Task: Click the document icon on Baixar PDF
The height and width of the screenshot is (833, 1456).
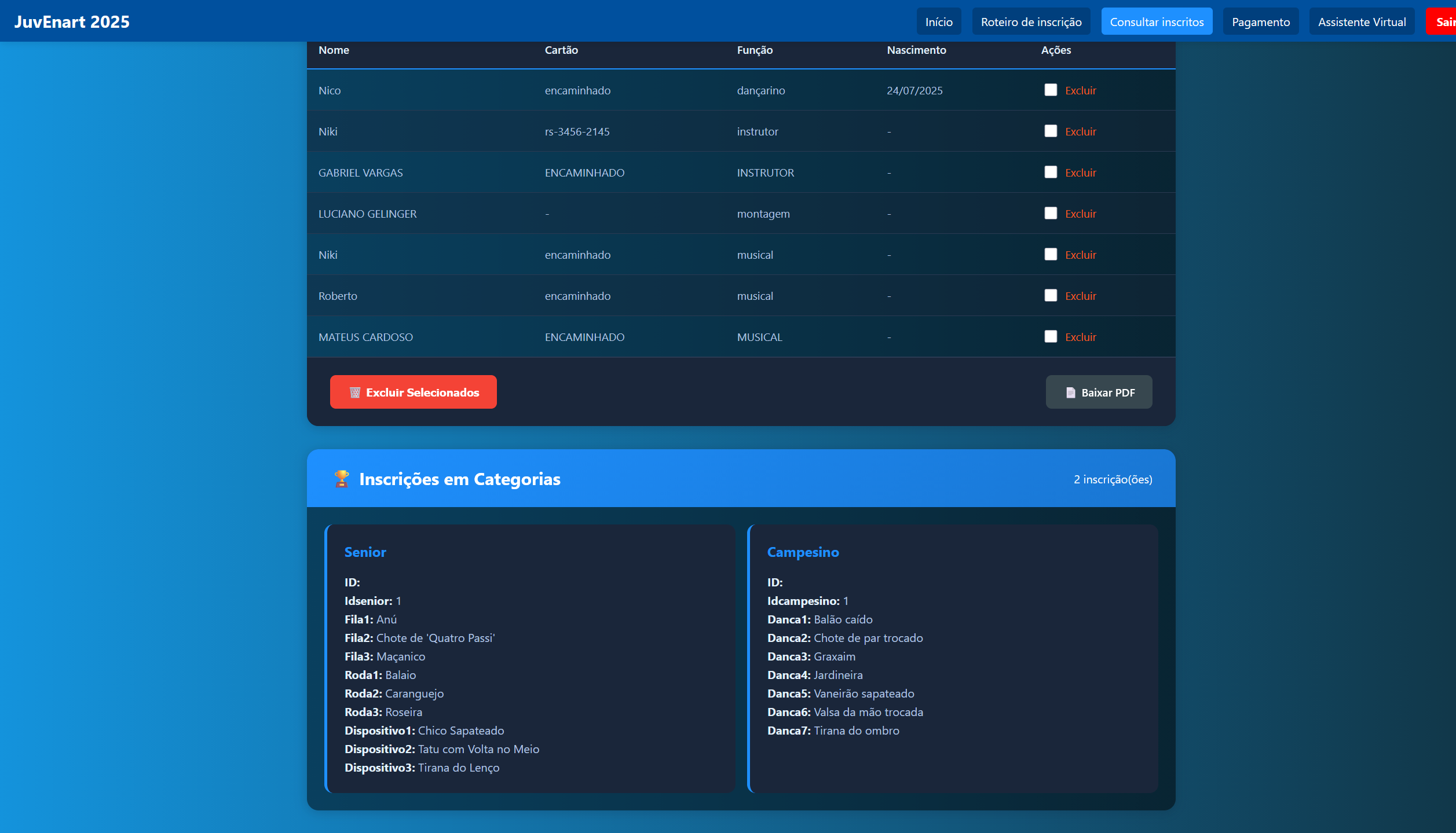Action: pos(1070,392)
